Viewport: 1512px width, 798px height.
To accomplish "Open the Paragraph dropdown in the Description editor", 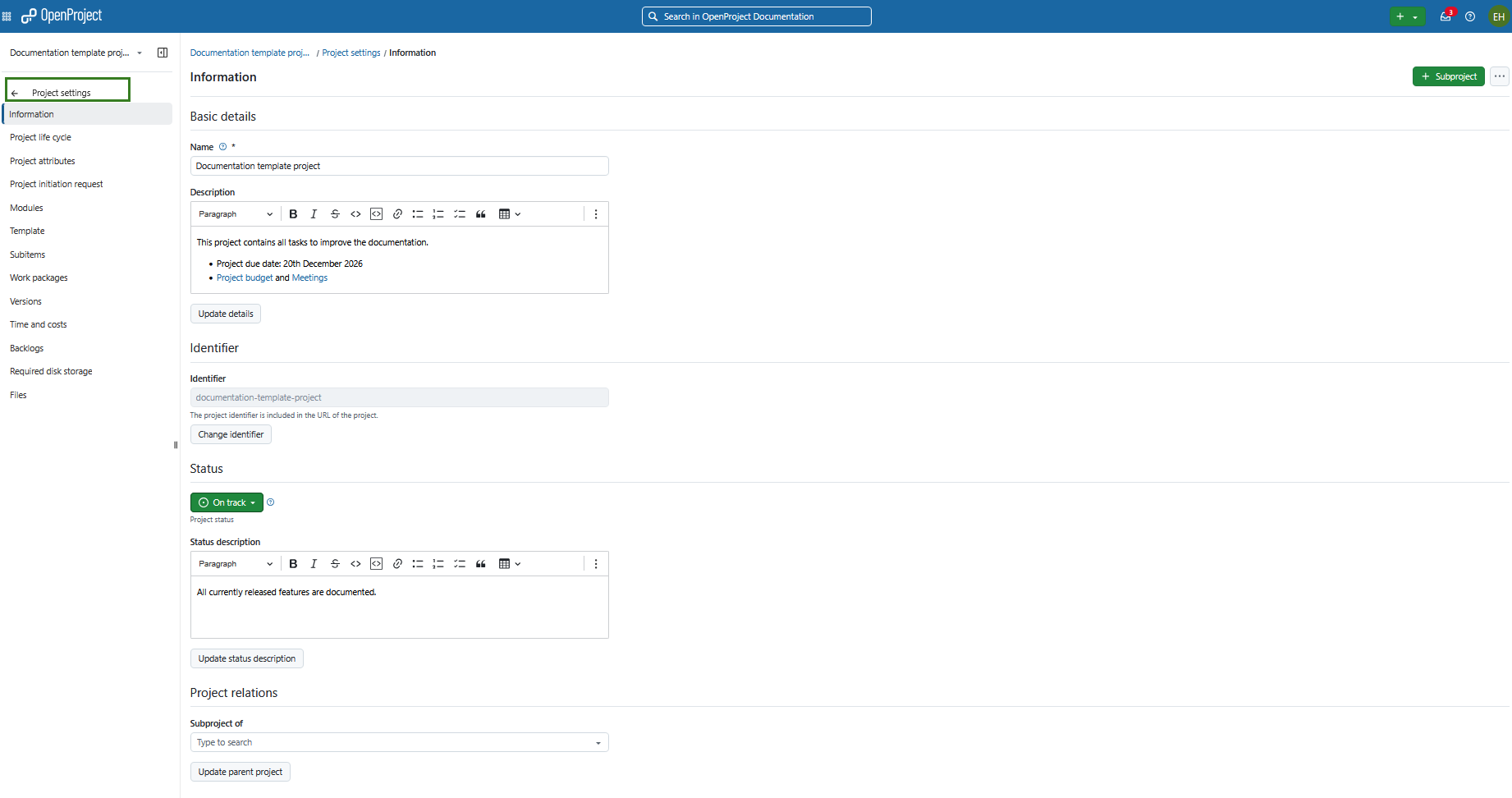I will 236,214.
